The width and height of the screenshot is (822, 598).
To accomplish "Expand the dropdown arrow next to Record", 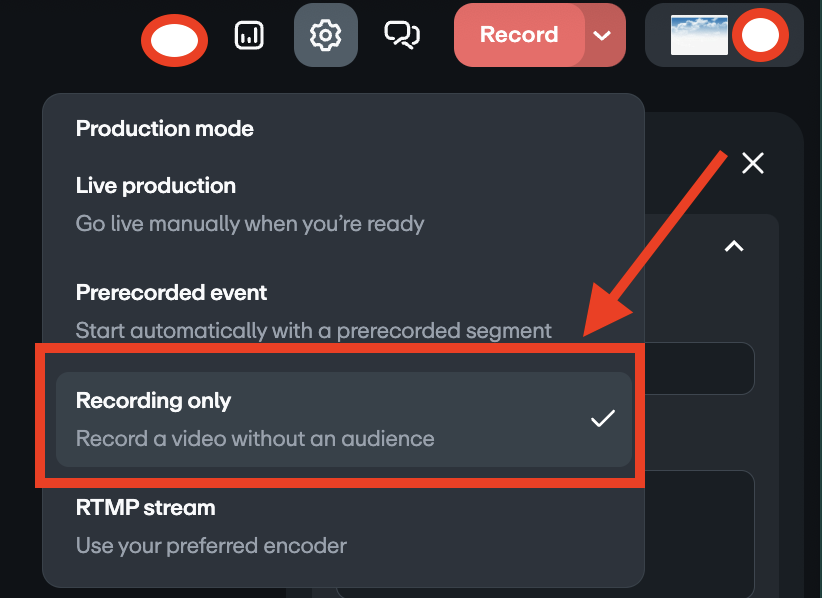I will [602, 35].
